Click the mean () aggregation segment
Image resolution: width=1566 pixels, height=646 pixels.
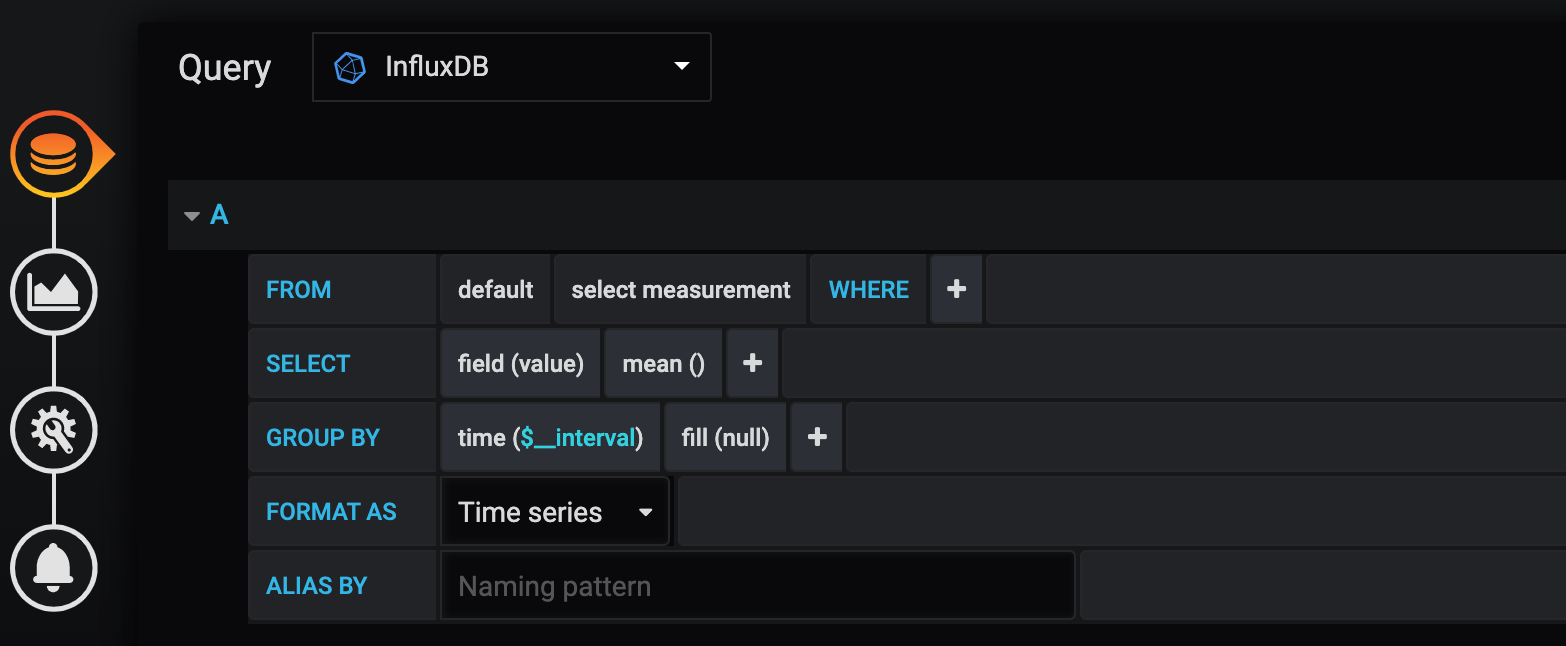(x=663, y=364)
